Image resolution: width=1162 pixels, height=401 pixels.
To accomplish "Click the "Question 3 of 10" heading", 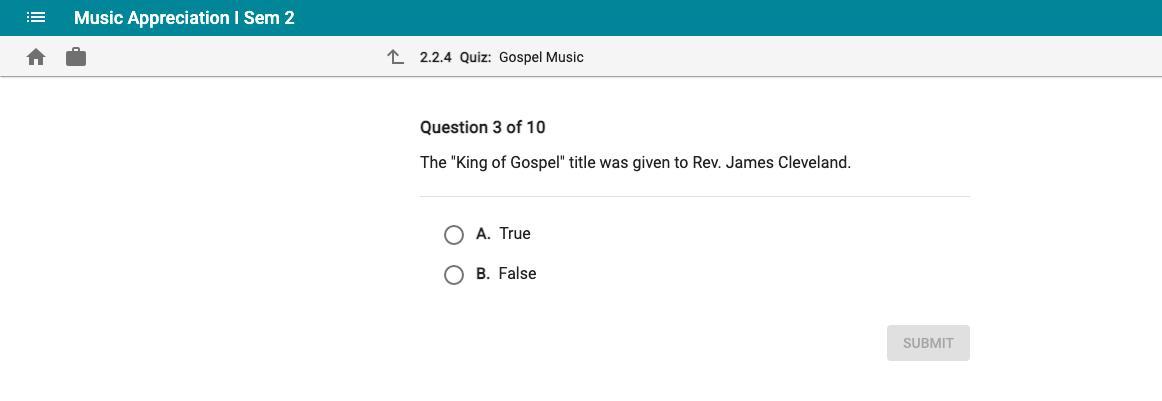I will tap(482, 127).
